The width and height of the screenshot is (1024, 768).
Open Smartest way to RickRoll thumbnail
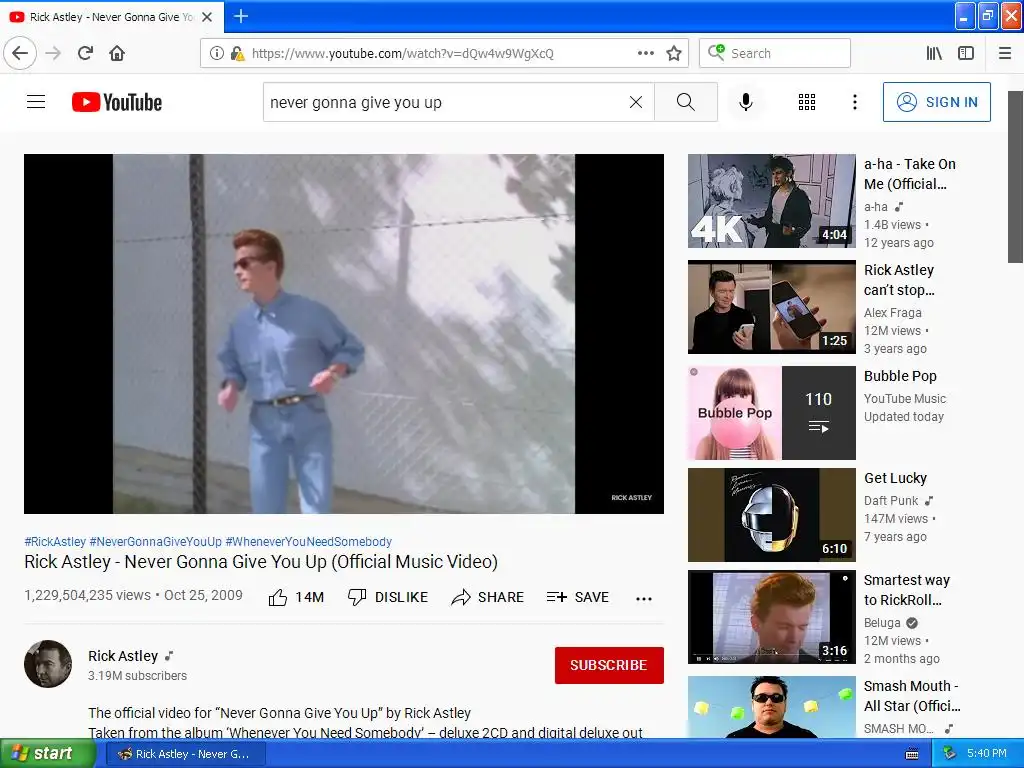[x=771, y=616]
